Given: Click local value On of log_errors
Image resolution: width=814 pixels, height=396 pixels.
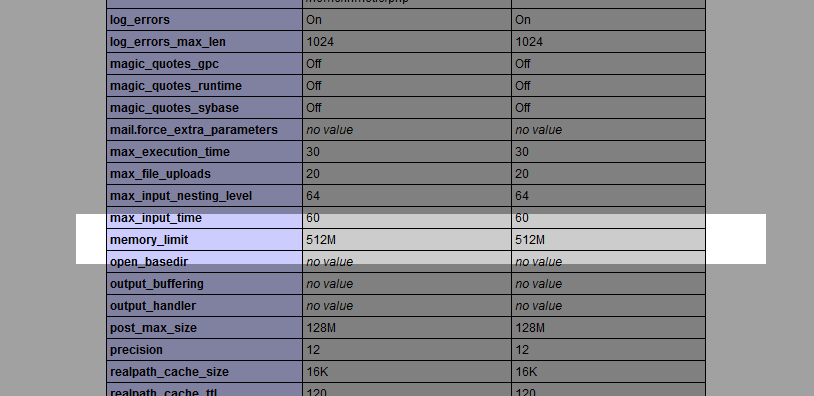Looking at the screenshot, I should click(x=314, y=20).
